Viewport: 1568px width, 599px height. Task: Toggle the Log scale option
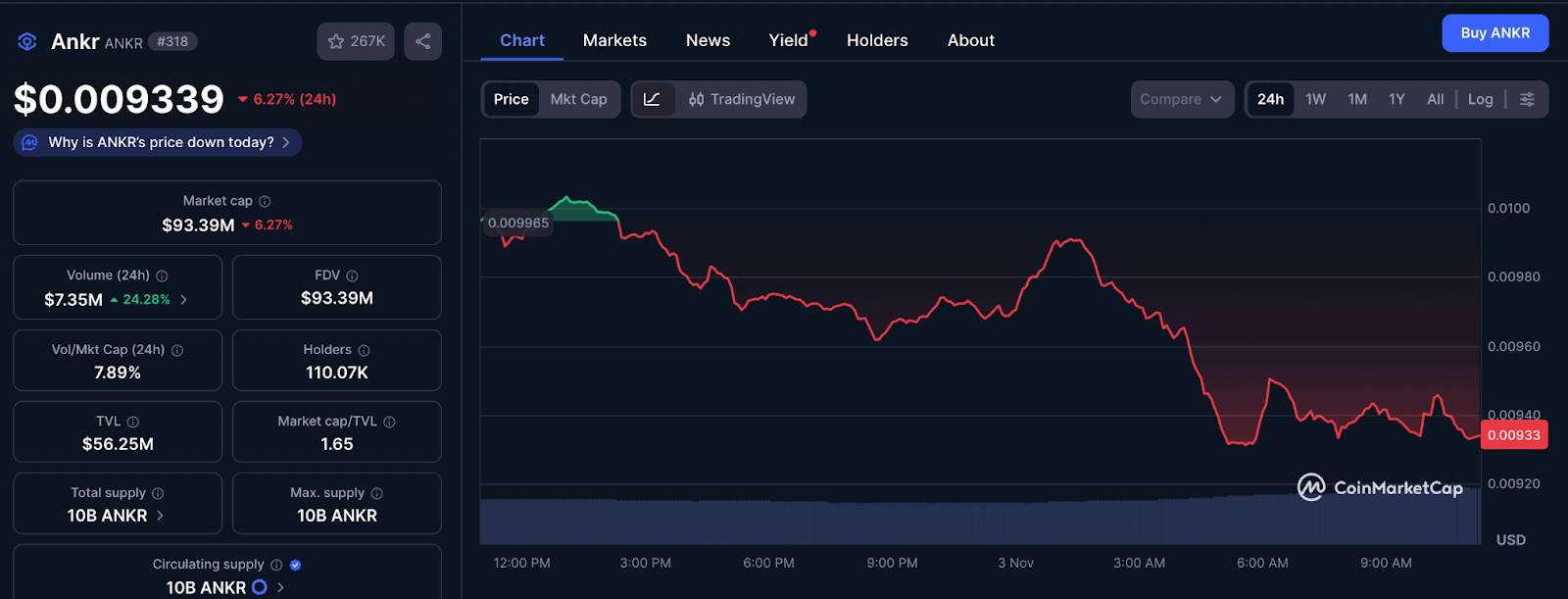click(1480, 99)
